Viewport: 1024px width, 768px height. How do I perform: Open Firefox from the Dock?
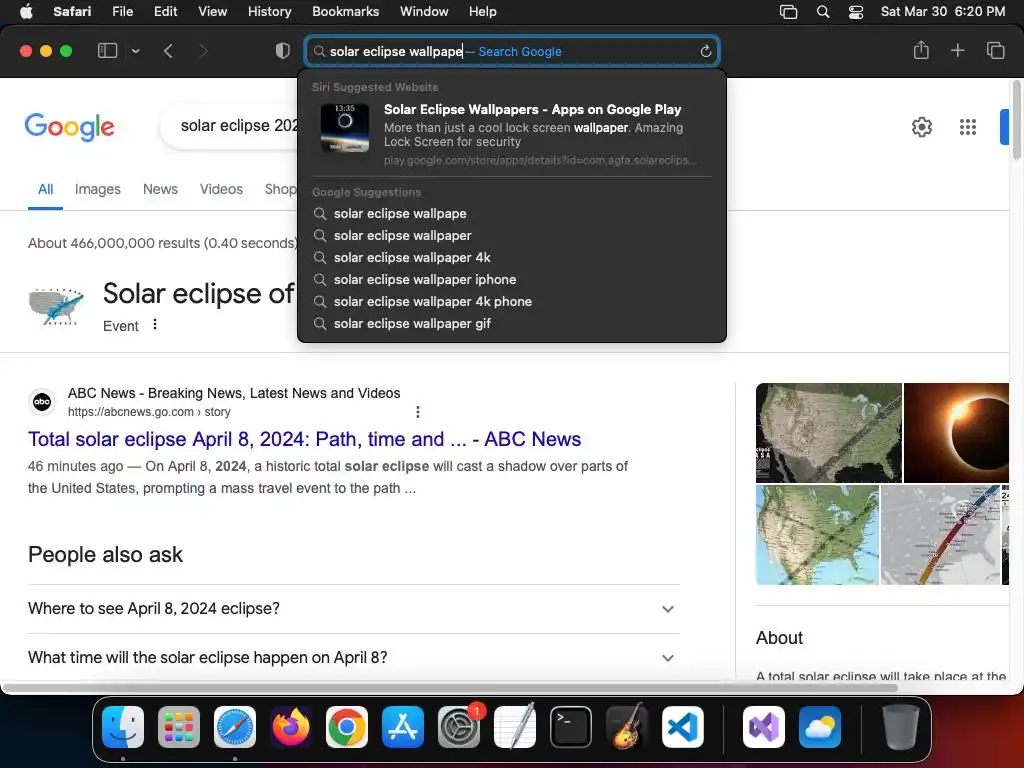point(291,727)
